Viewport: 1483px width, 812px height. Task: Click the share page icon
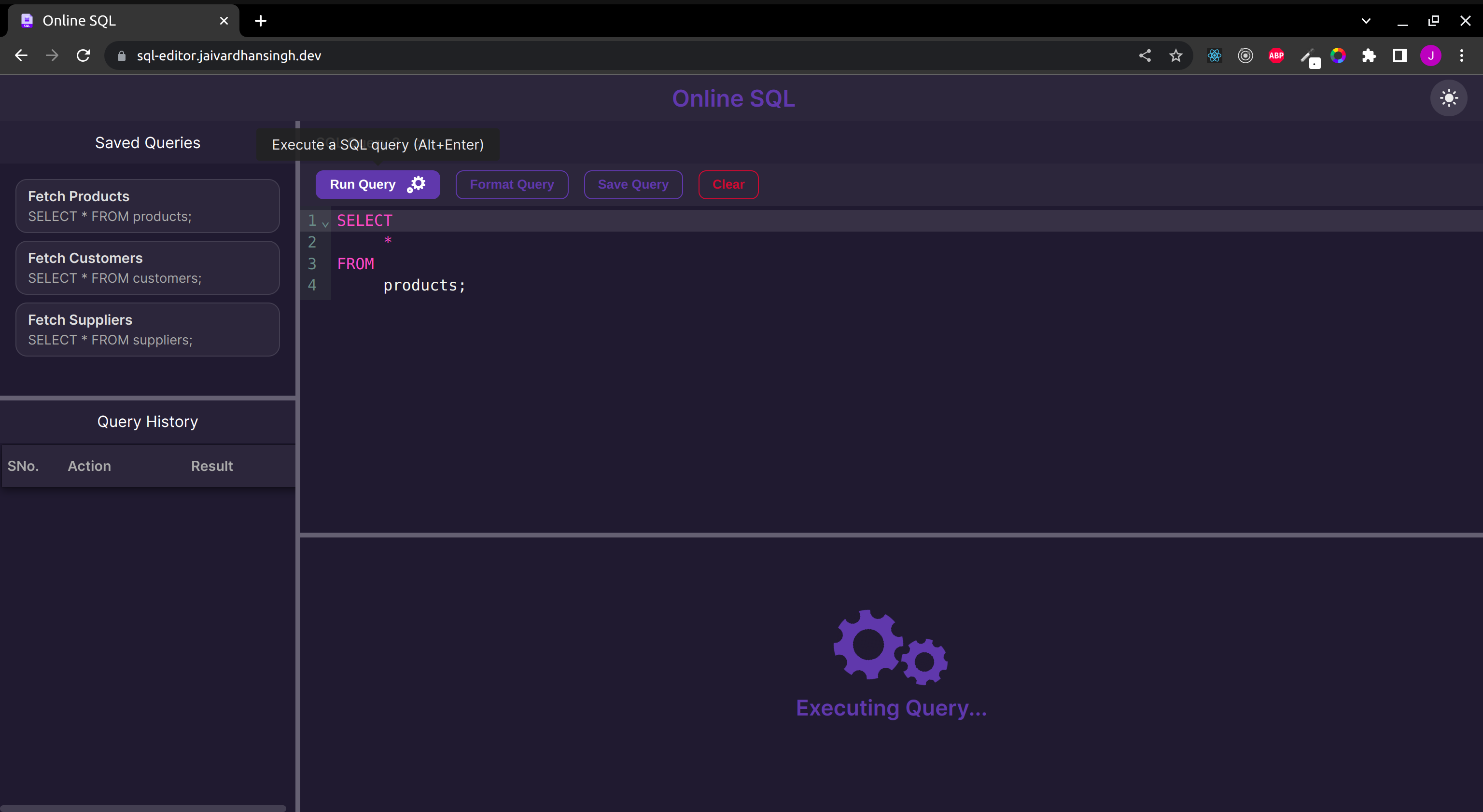point(1145,56)
